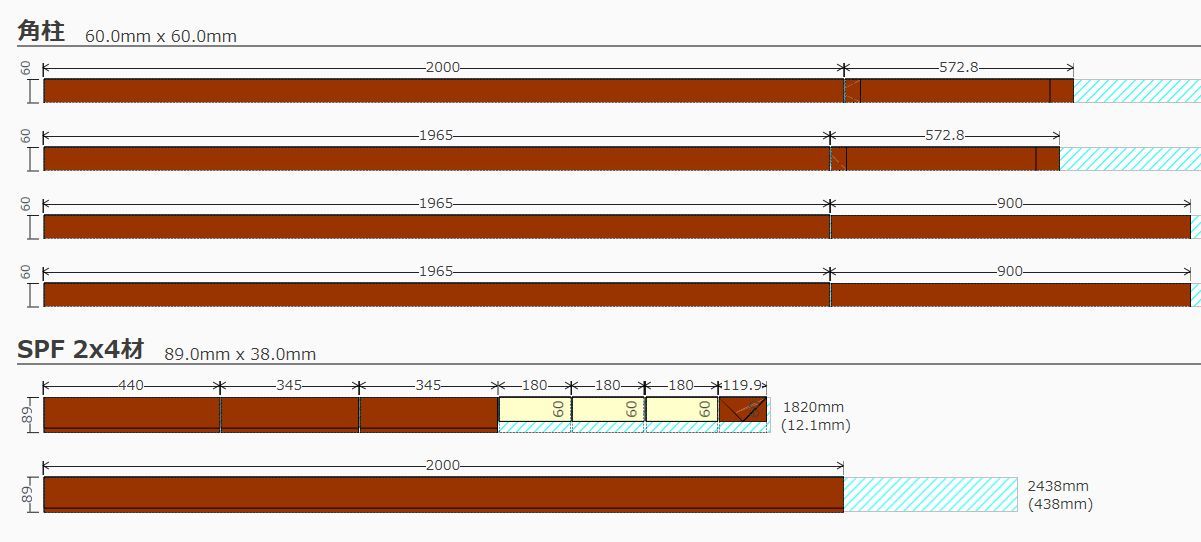
Task: Select the 900 brown piece in fourth 角柱 row
Action: tap(1011, 294)
